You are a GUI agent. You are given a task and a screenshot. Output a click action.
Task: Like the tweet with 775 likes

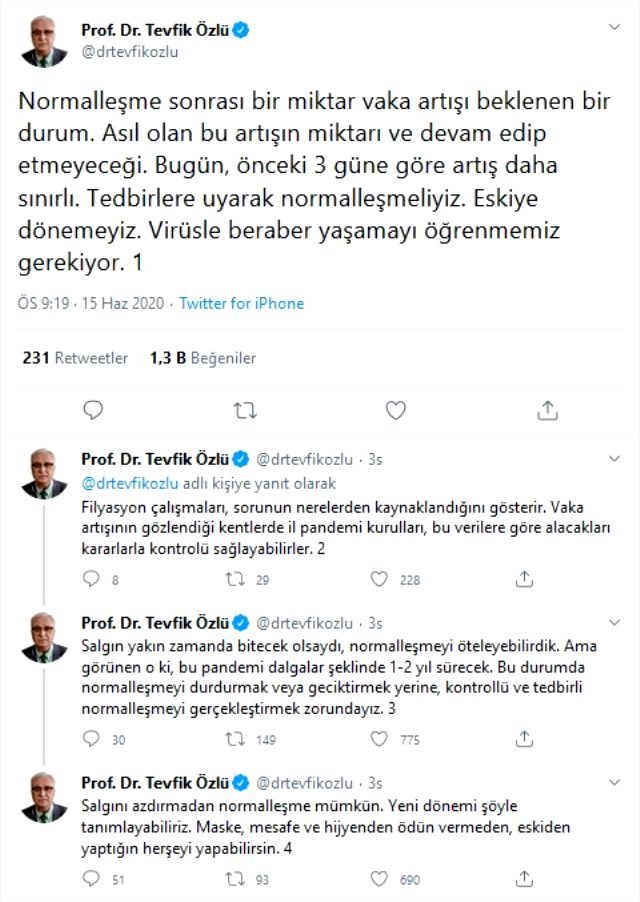(379, 739)
